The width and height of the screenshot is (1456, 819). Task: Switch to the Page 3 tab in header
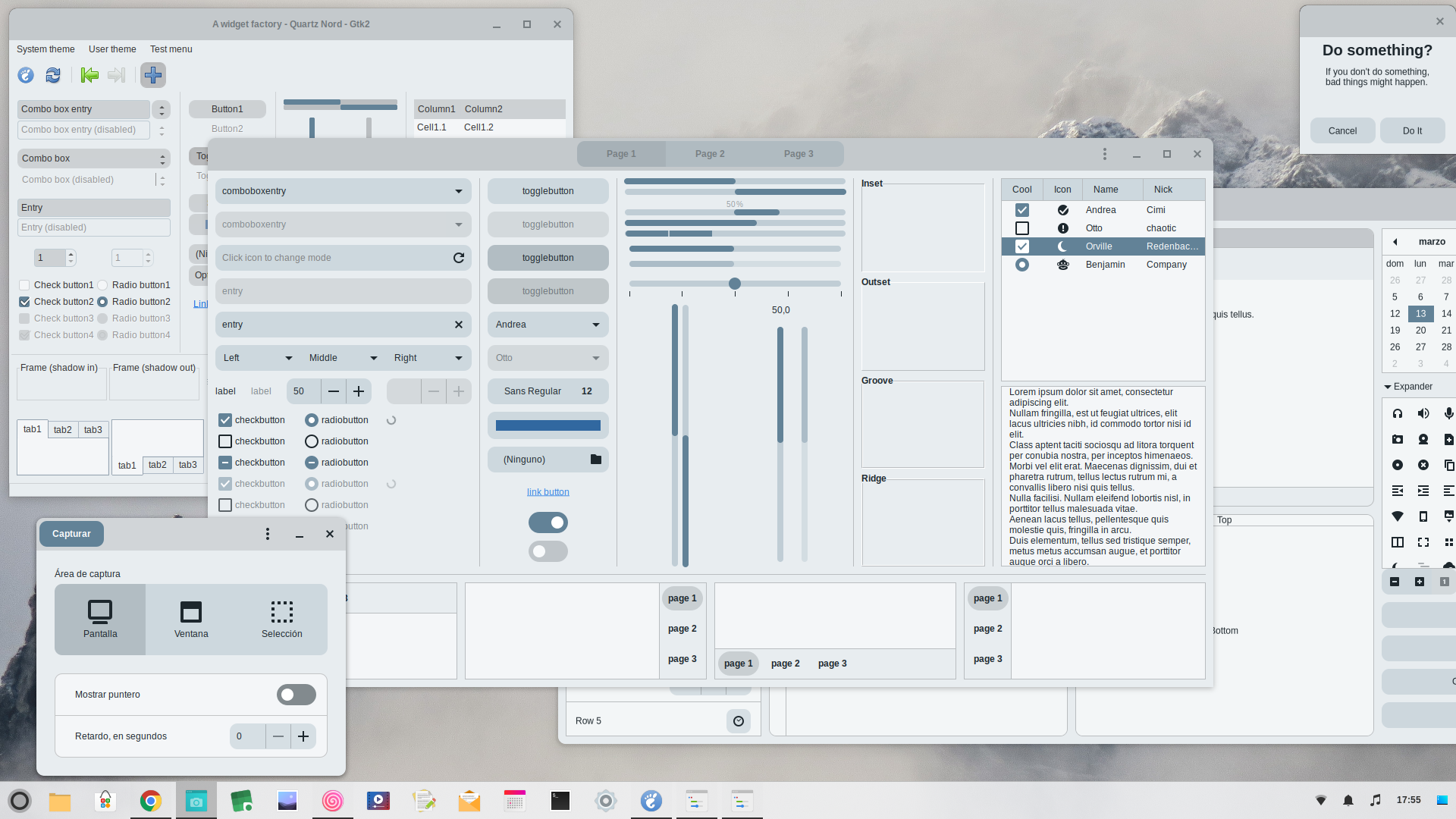[799, 154]
